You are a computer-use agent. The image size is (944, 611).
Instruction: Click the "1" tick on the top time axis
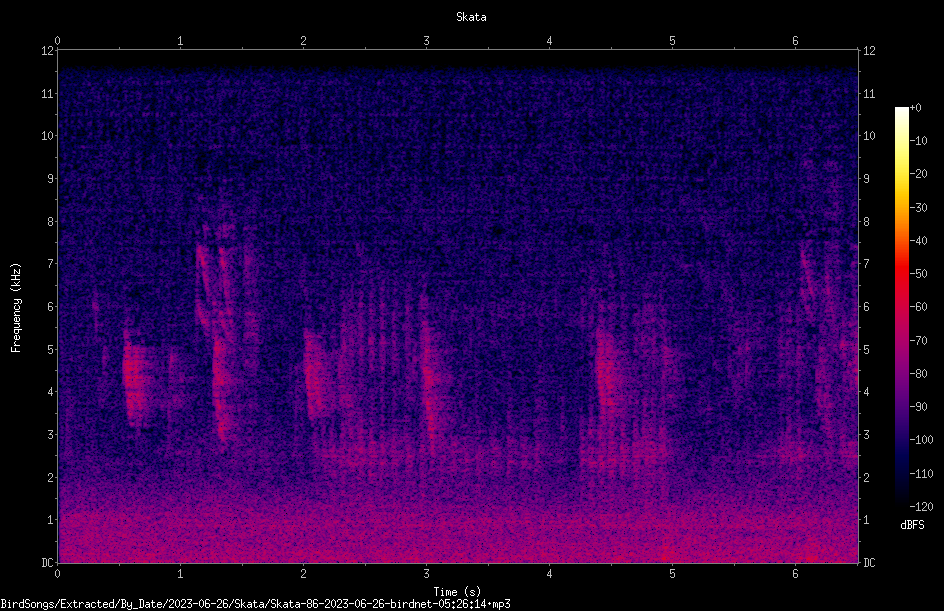[180, 41]
